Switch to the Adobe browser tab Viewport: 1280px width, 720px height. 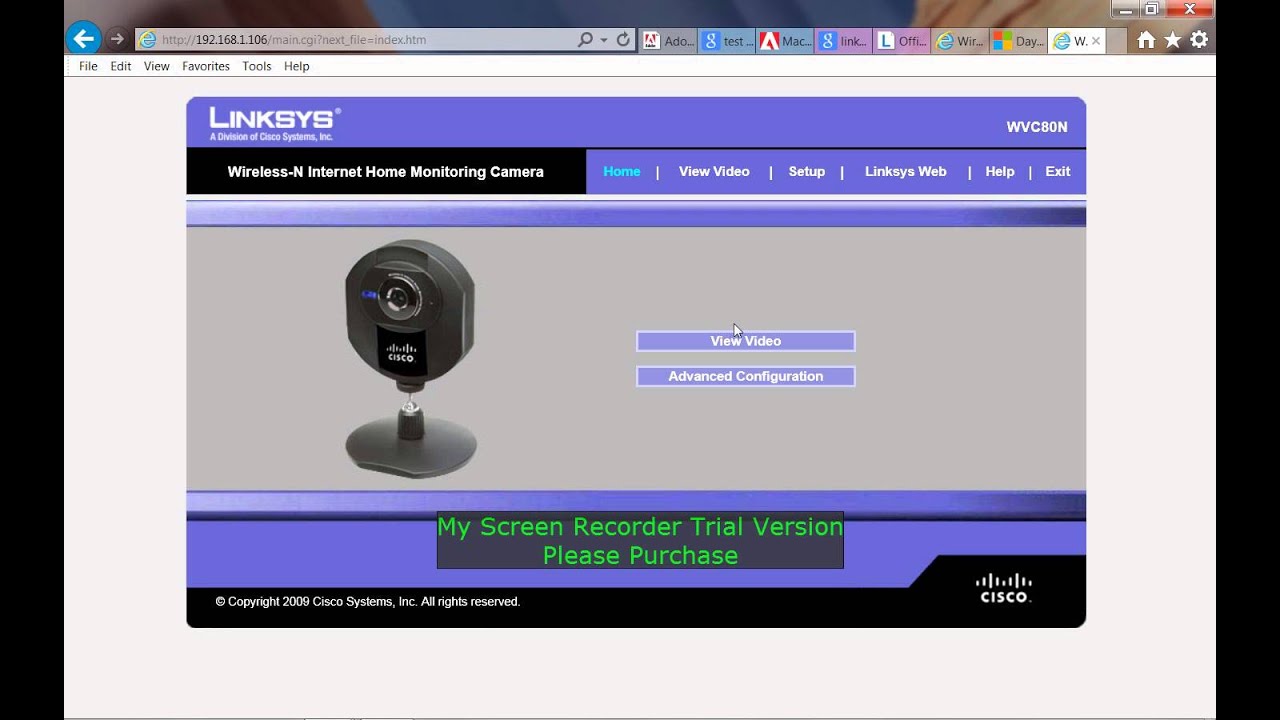point(668,41)
